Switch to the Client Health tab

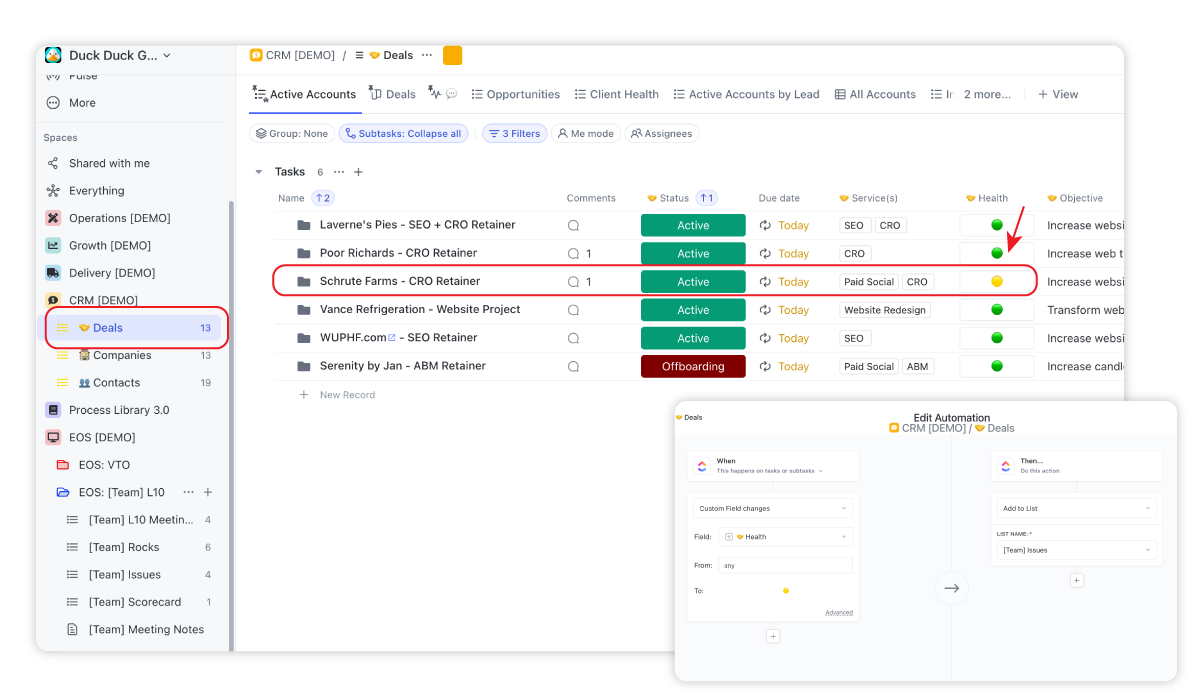(x=616, y=94)
